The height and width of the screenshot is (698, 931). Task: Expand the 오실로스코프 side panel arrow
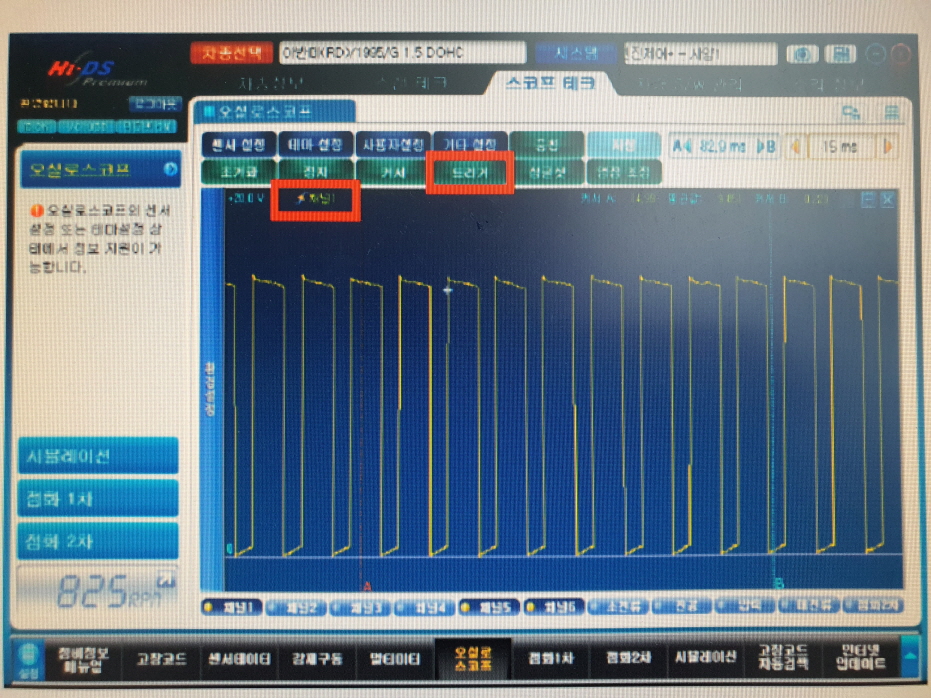click(169, 169)
